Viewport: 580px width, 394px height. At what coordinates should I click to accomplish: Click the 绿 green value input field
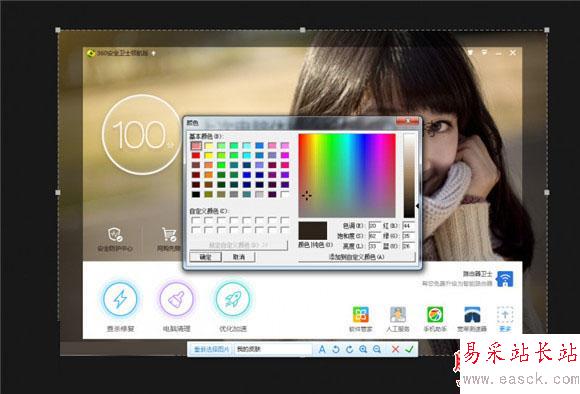[408, 235]
